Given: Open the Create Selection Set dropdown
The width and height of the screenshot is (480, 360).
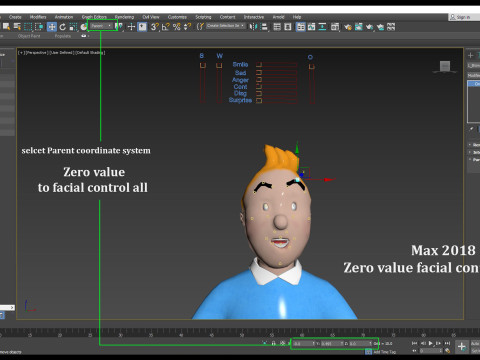Looking at the screenshot, I should click(226, 26).
